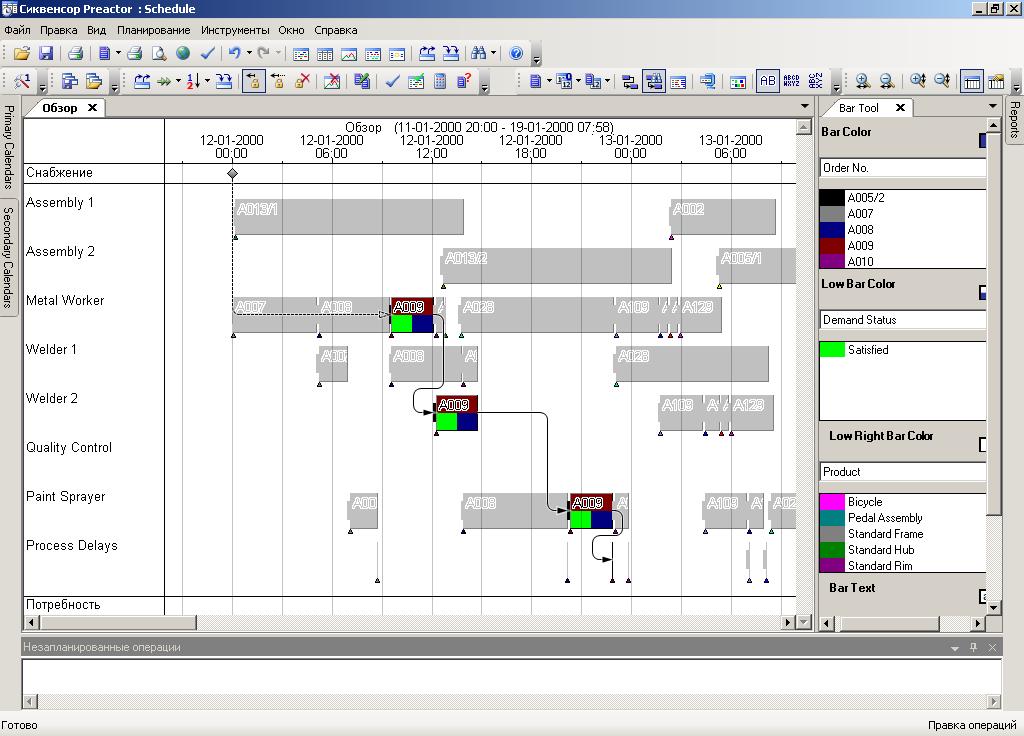This screenshot has width=1024, height=736.
Task: Select the Quality Control resource row label
Action: (x=69, y=447)
